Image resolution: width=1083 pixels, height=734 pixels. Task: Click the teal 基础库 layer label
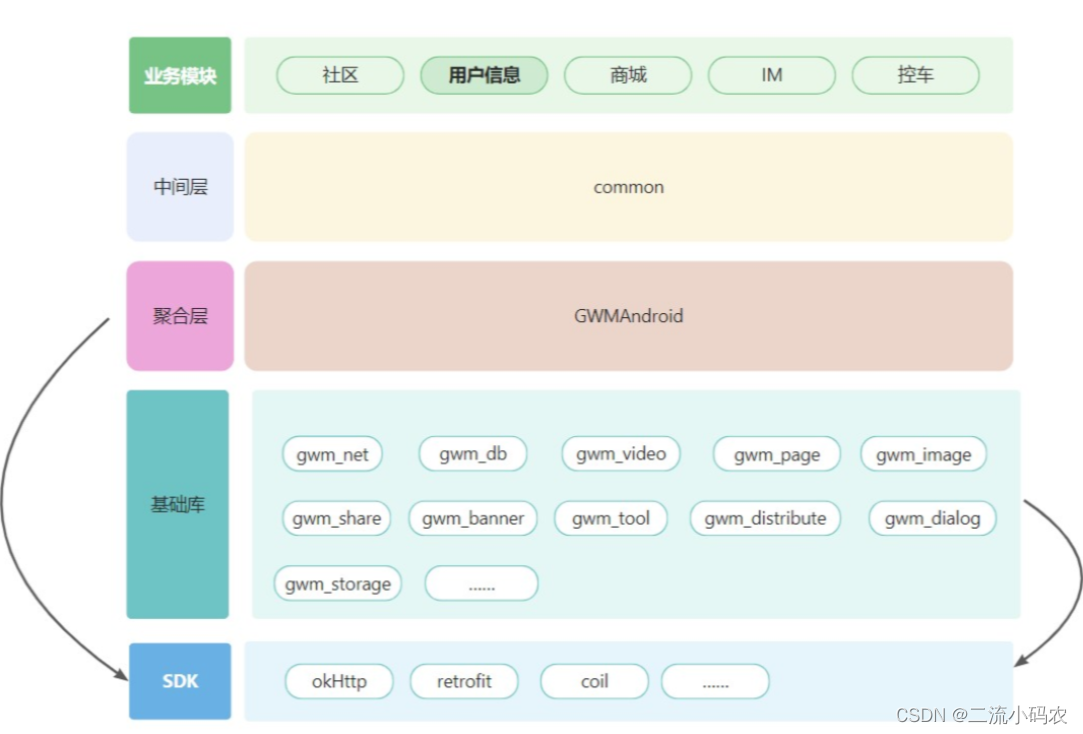point(178,504)
